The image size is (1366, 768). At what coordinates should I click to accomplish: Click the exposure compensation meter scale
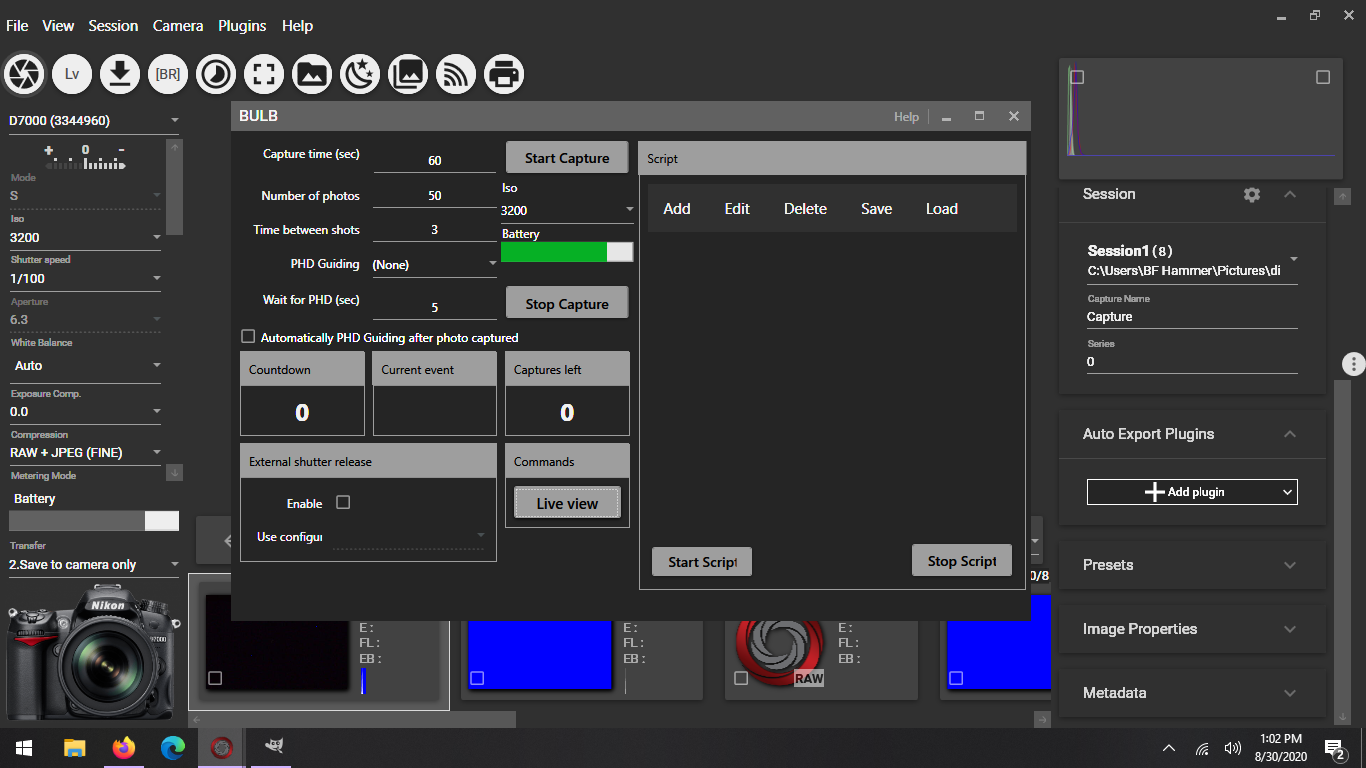point(85,156)
